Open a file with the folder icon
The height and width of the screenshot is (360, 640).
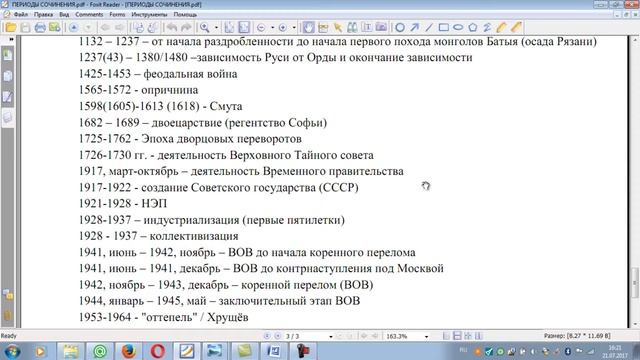coord(11,27)
